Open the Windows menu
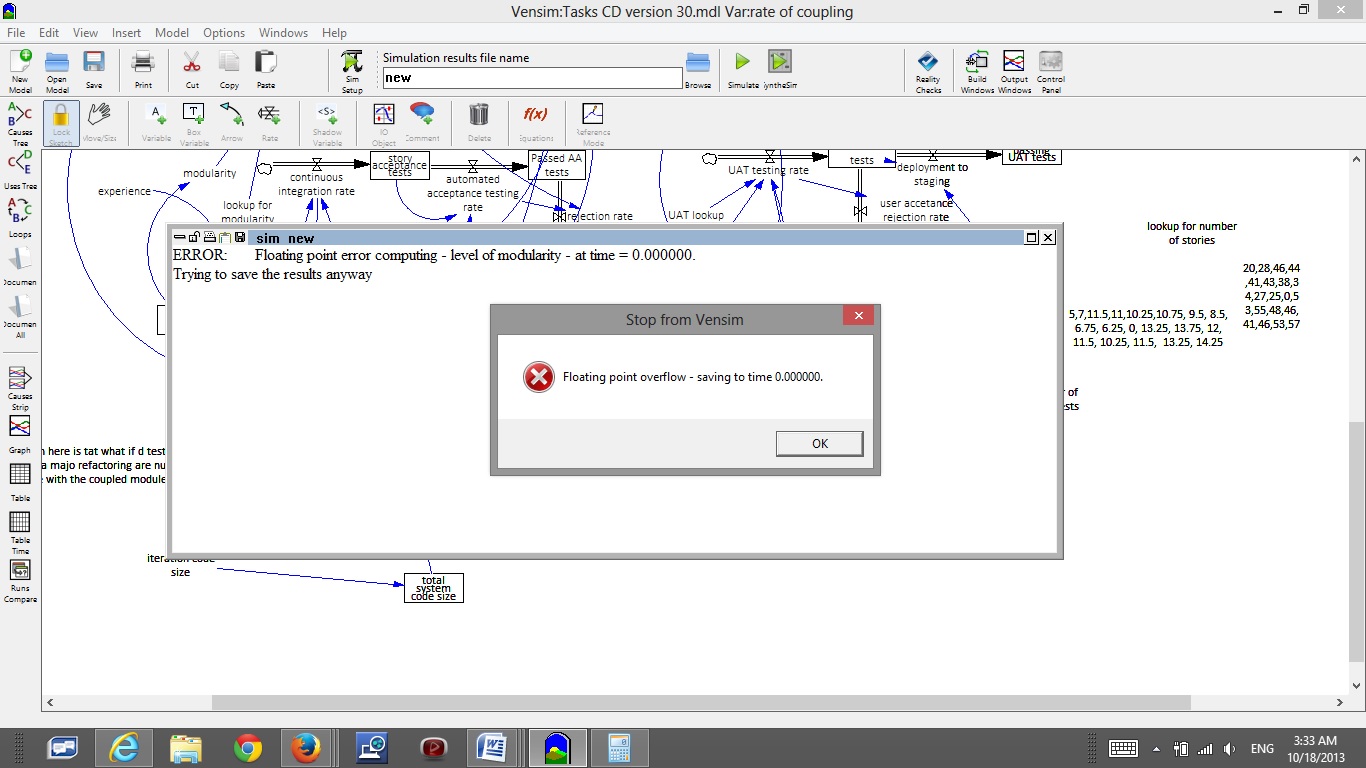The width and height of the screenshot is (1366, 768). tap(284, 33)
